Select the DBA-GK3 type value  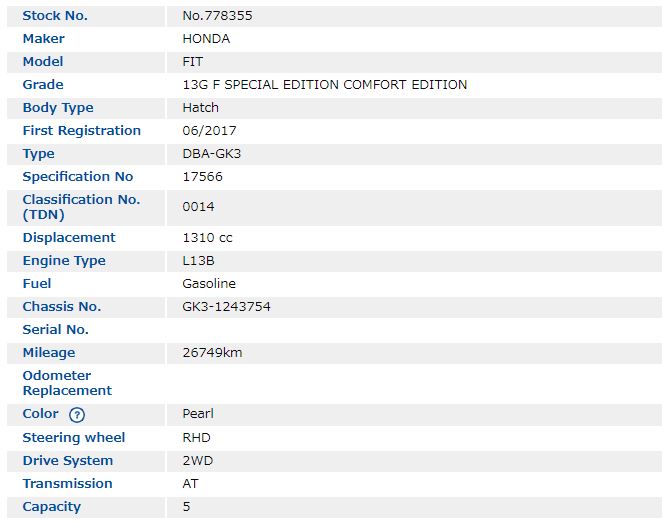(x=212, y=154)
